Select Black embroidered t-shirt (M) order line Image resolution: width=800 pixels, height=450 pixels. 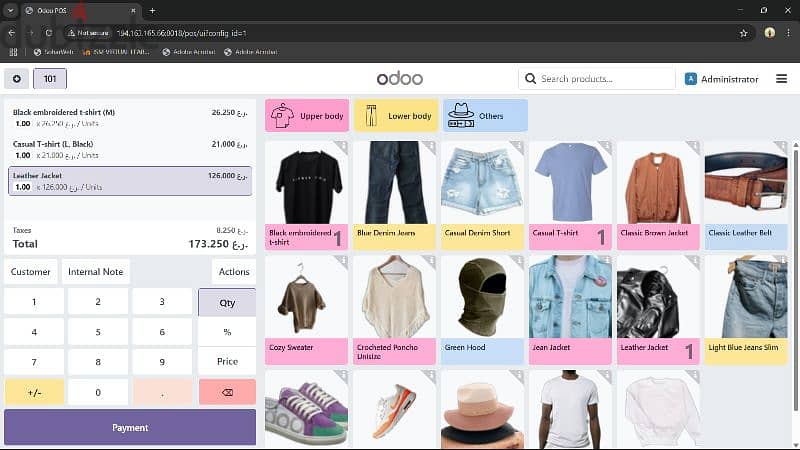pyautogui.click(x=130, y=118)
